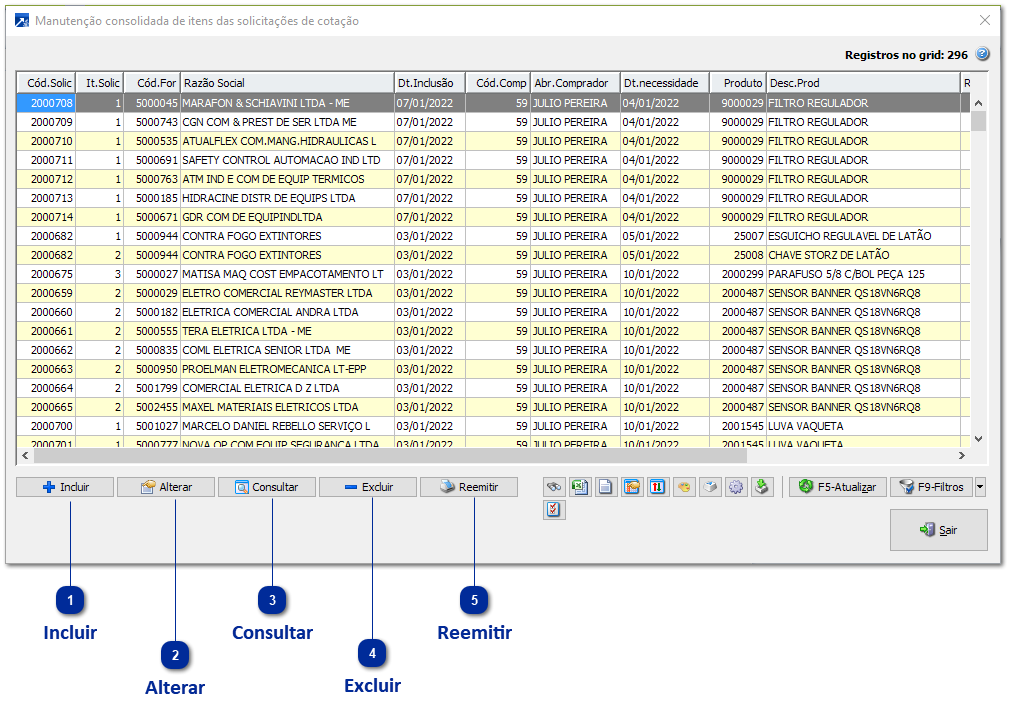The height and width of the screenshot is (716, 1024).
Task: Click the red up-down arrows sort icon
Action: point(657,487)
